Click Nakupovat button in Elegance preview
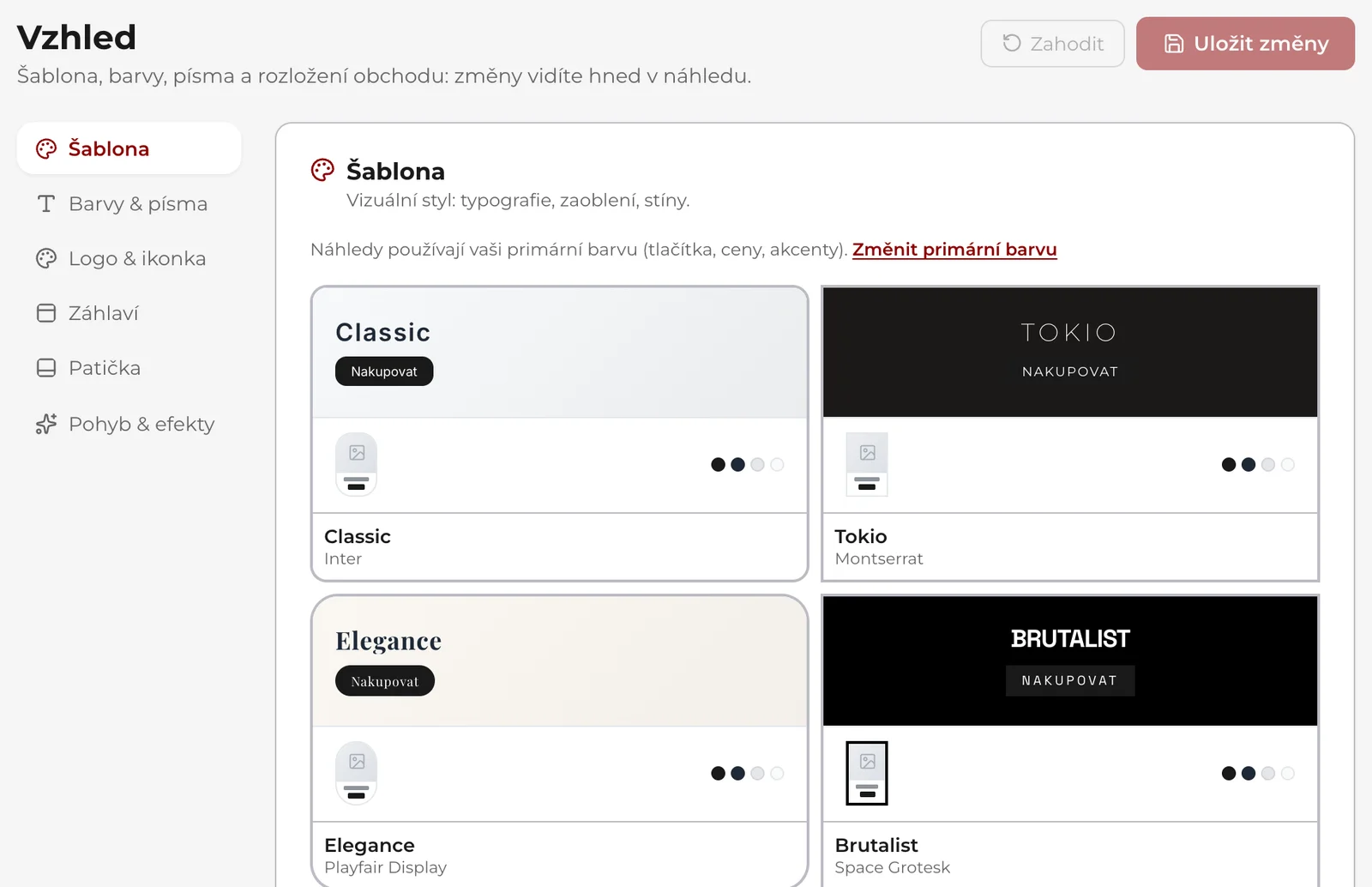The image size is (1372, 887). pos(385,681)
